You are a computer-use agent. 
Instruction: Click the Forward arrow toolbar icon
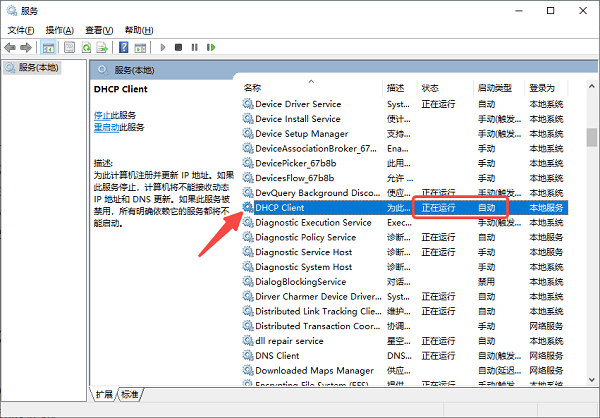26,47
